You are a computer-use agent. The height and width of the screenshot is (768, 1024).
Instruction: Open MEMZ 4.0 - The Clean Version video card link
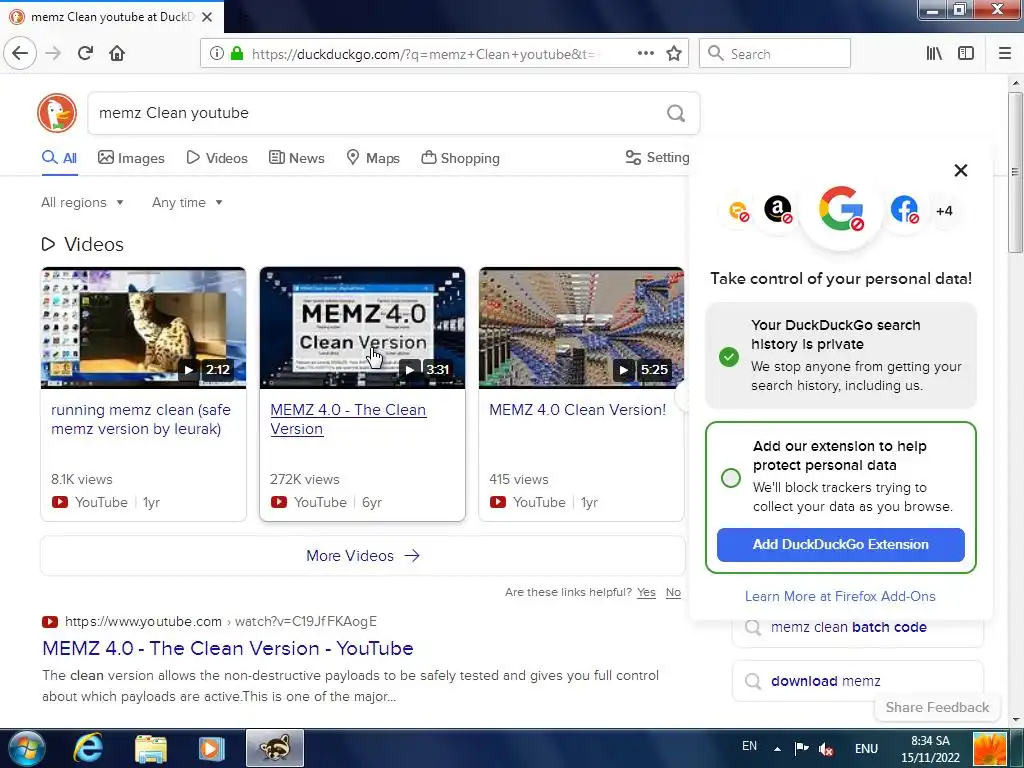348,419
